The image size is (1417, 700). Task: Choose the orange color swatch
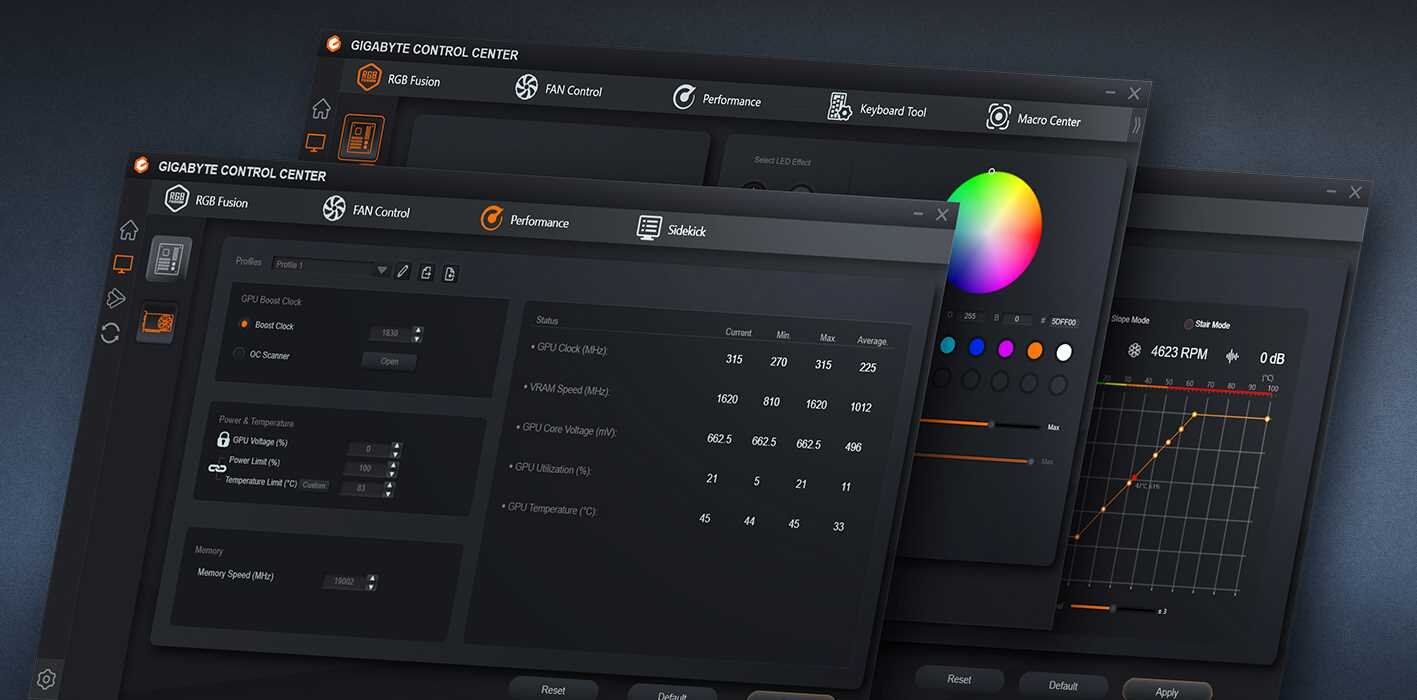coord(1035,351)
